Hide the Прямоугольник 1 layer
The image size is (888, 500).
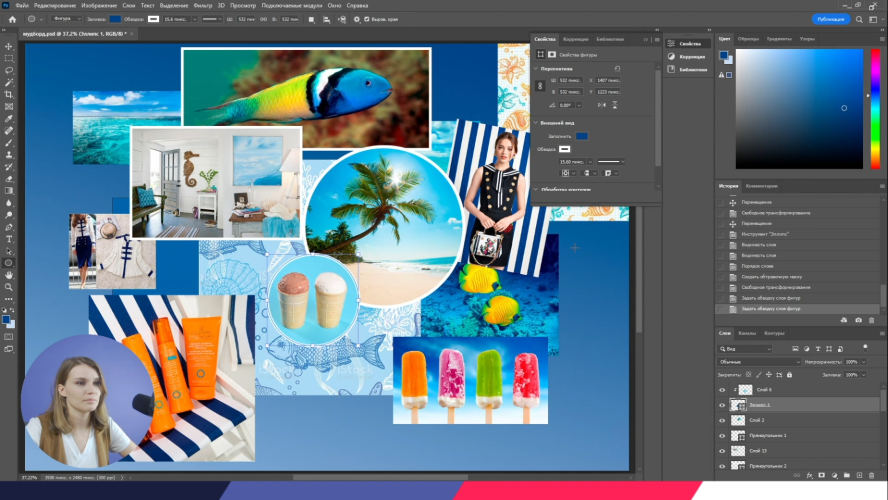[722, 435]
